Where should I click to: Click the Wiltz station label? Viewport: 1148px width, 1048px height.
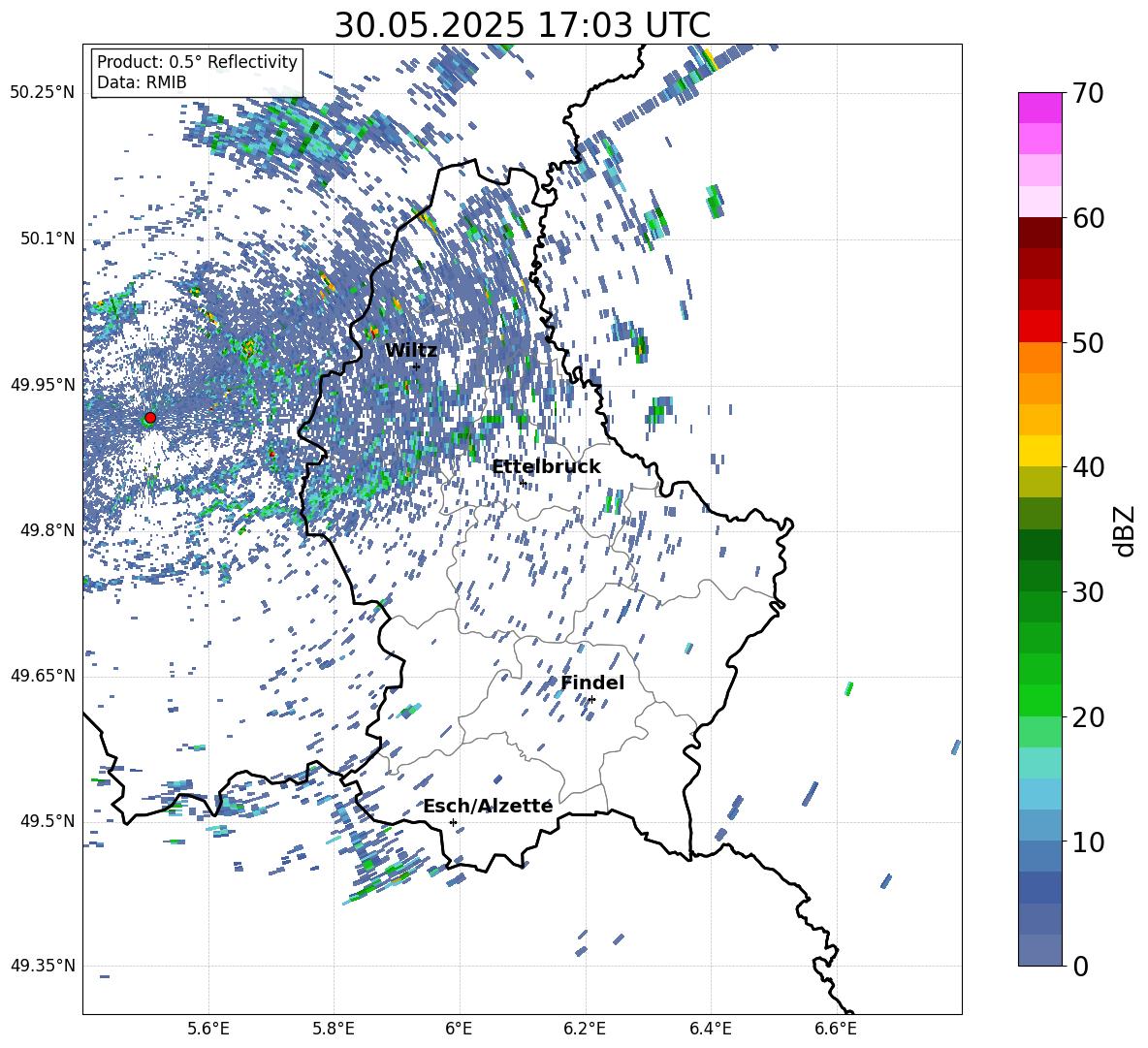pos(411,351)
